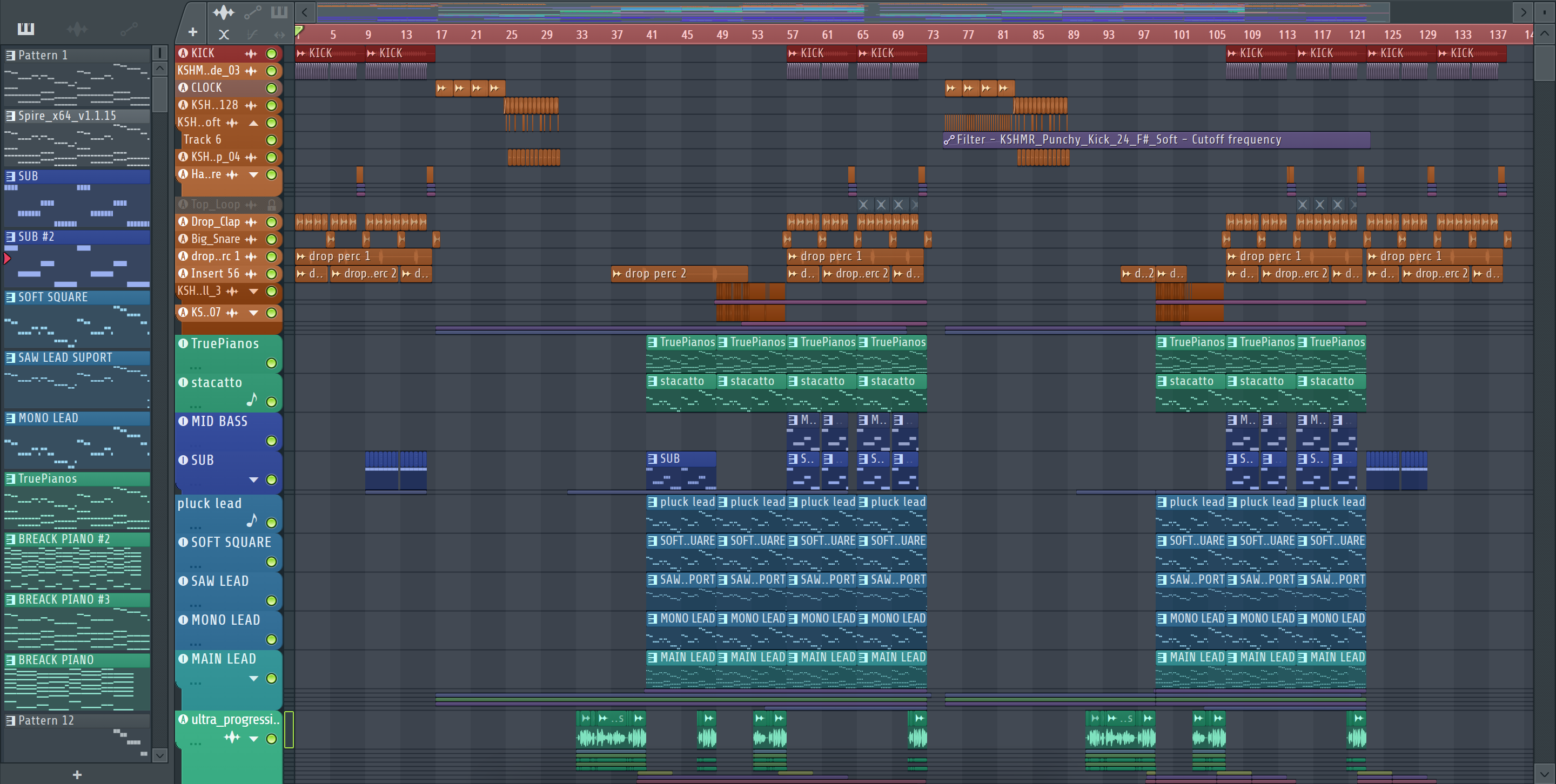Viewport: 1556px width, 784px height.
Task: Click the instrument icon on TruePianos track
Action: 184,343
